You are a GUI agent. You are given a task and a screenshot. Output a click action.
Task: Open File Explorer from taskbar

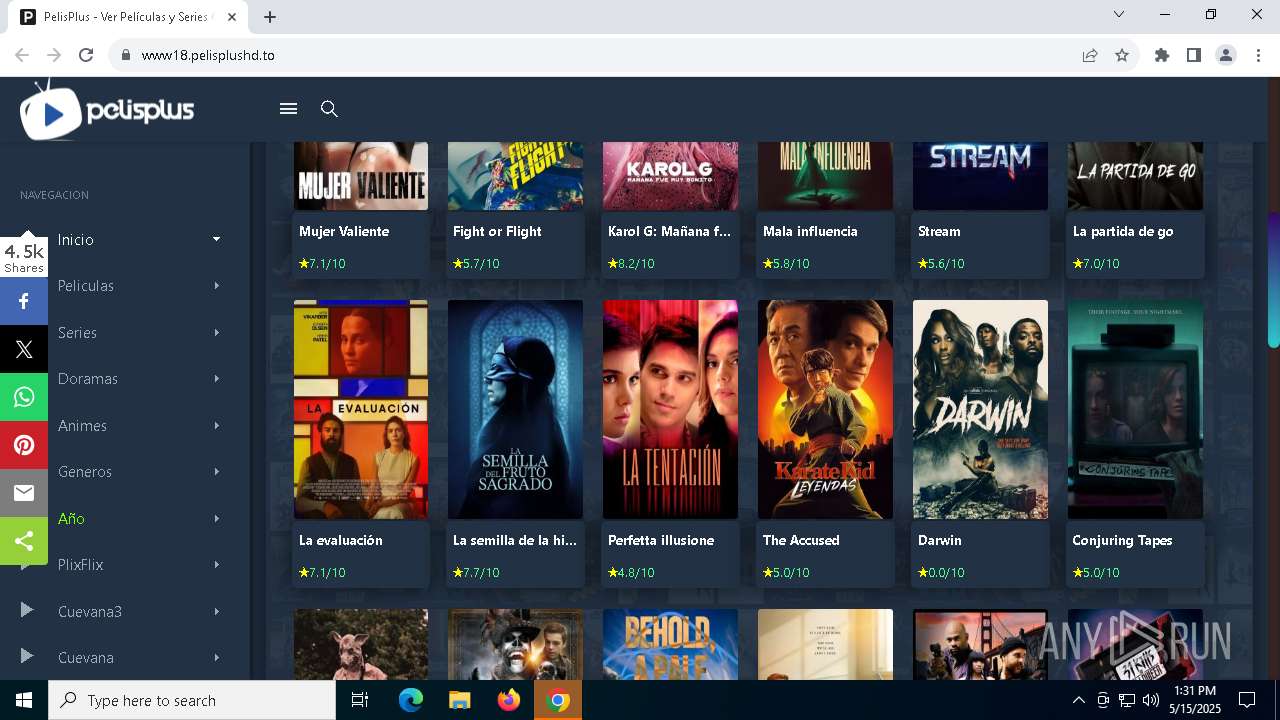tap(460, 700)
